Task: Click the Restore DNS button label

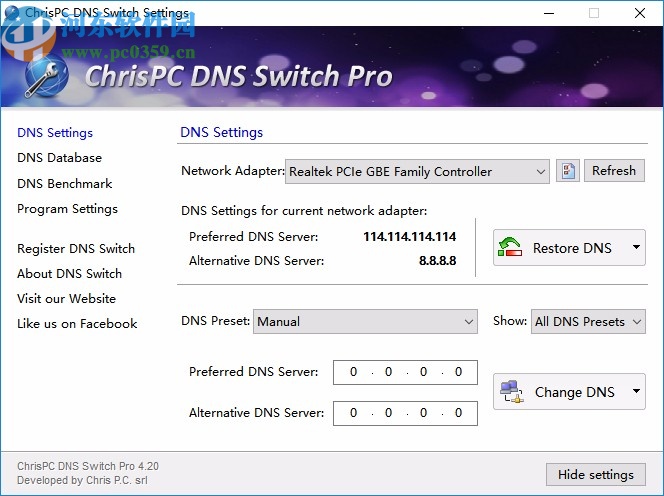Action: click(x=572, y=248)
